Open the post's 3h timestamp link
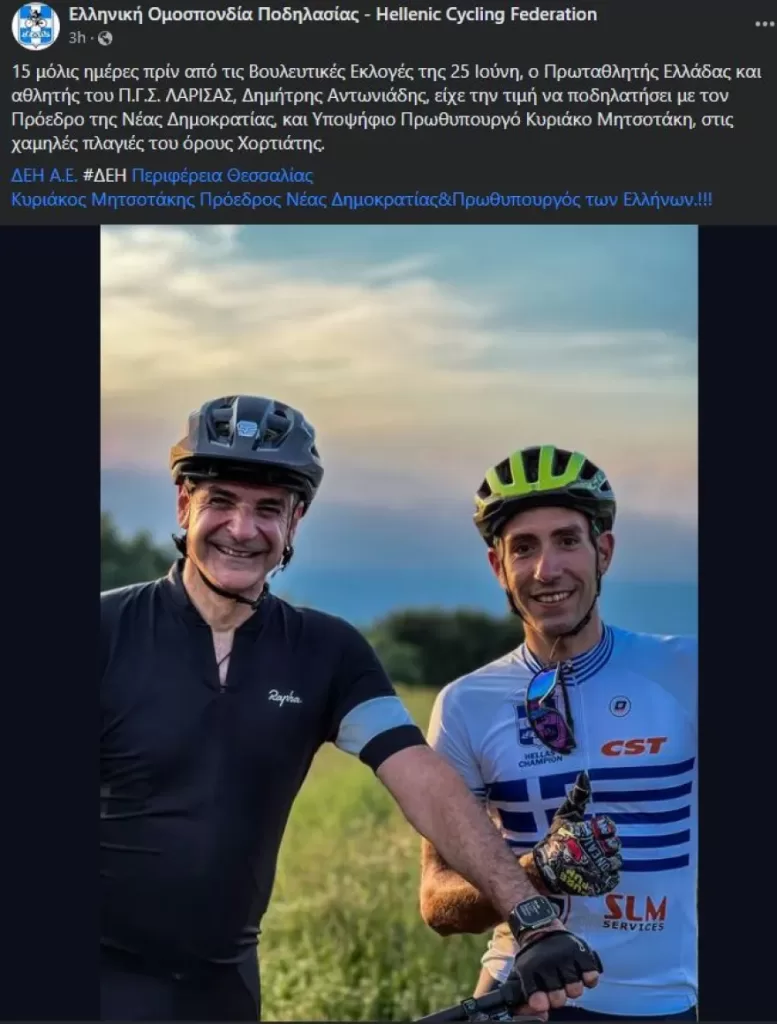 77,38
